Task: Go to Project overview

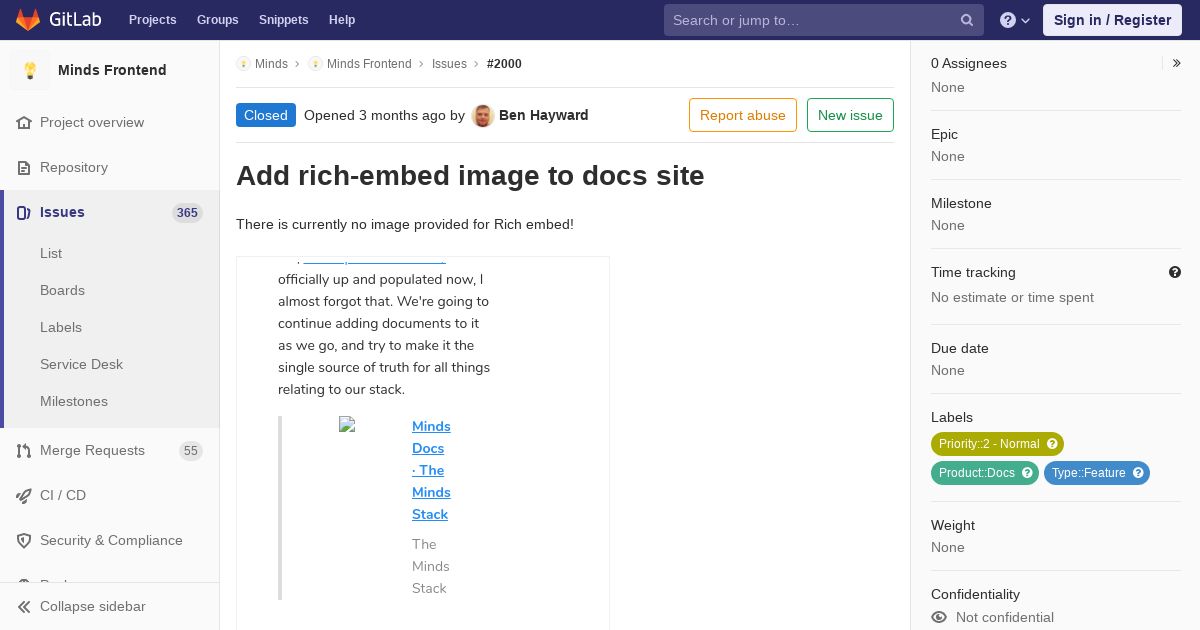Action: 92,122
